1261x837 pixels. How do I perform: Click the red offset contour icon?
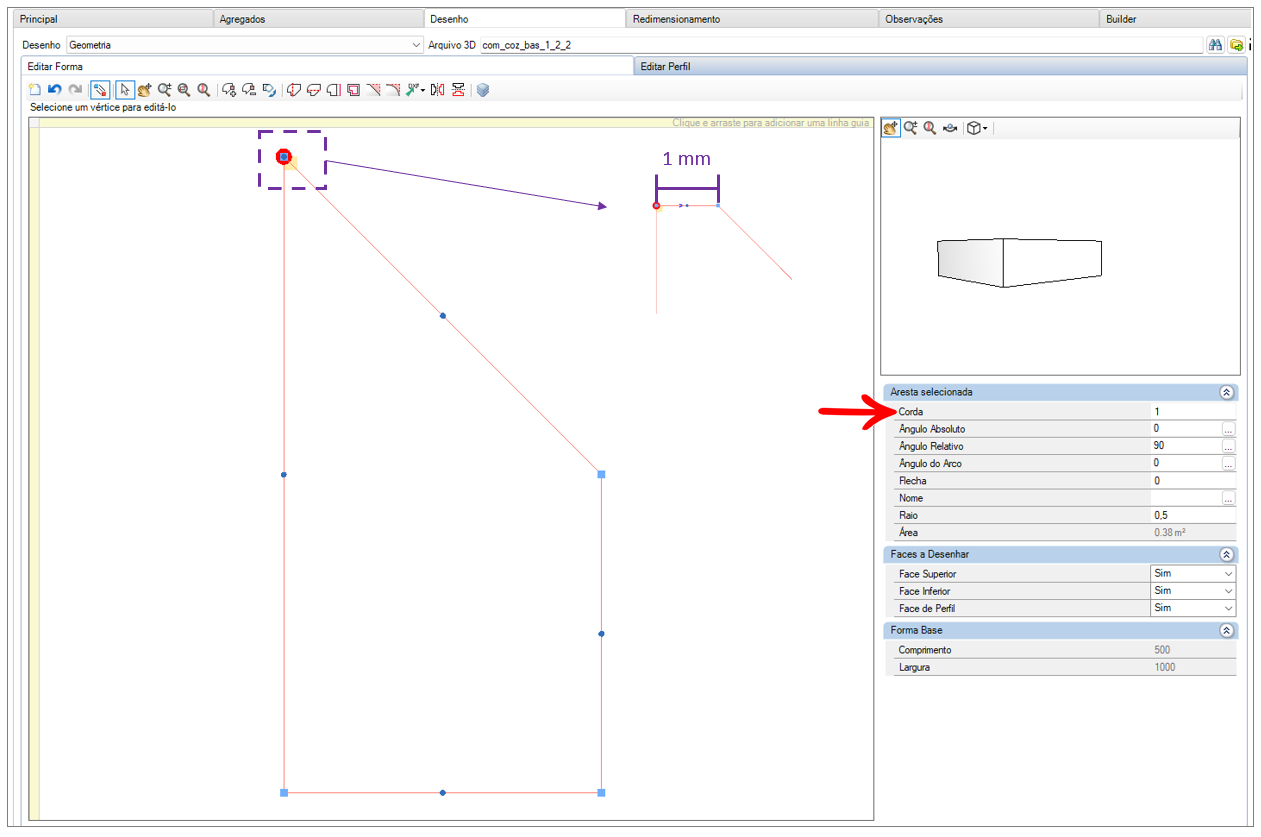[354, 90]
